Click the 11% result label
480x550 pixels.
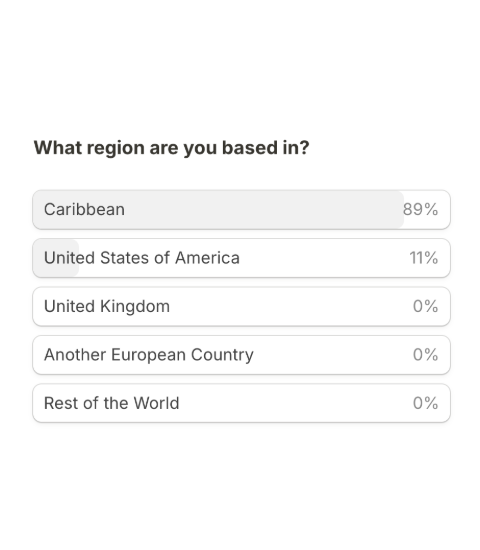click(424, 258)
